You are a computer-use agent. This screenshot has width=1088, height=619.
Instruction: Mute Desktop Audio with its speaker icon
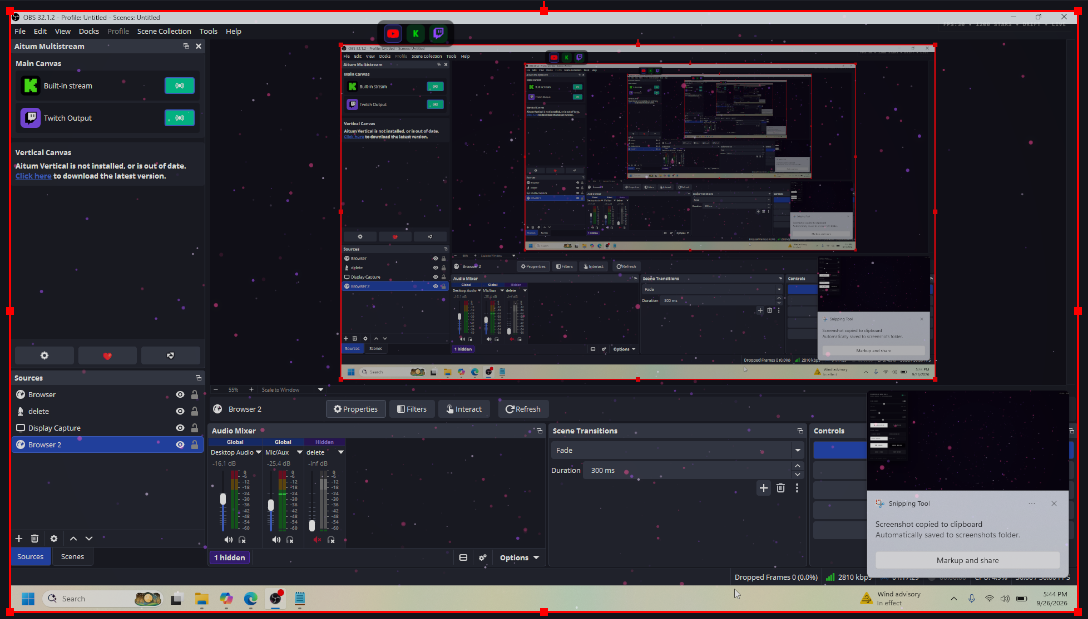pyautogui.click(x=228, y=539)
